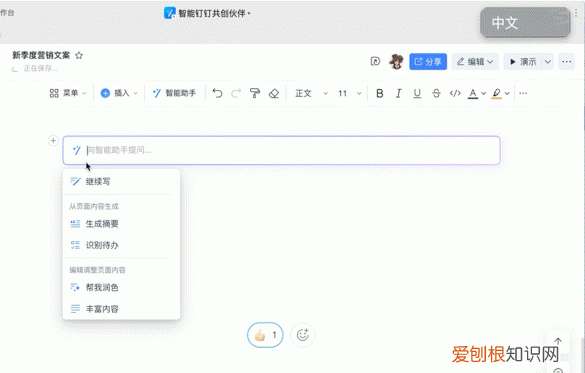The image size is (585, 373).
Task: Clear formatting with eraser icon
Action: click(x=274, y=93)
